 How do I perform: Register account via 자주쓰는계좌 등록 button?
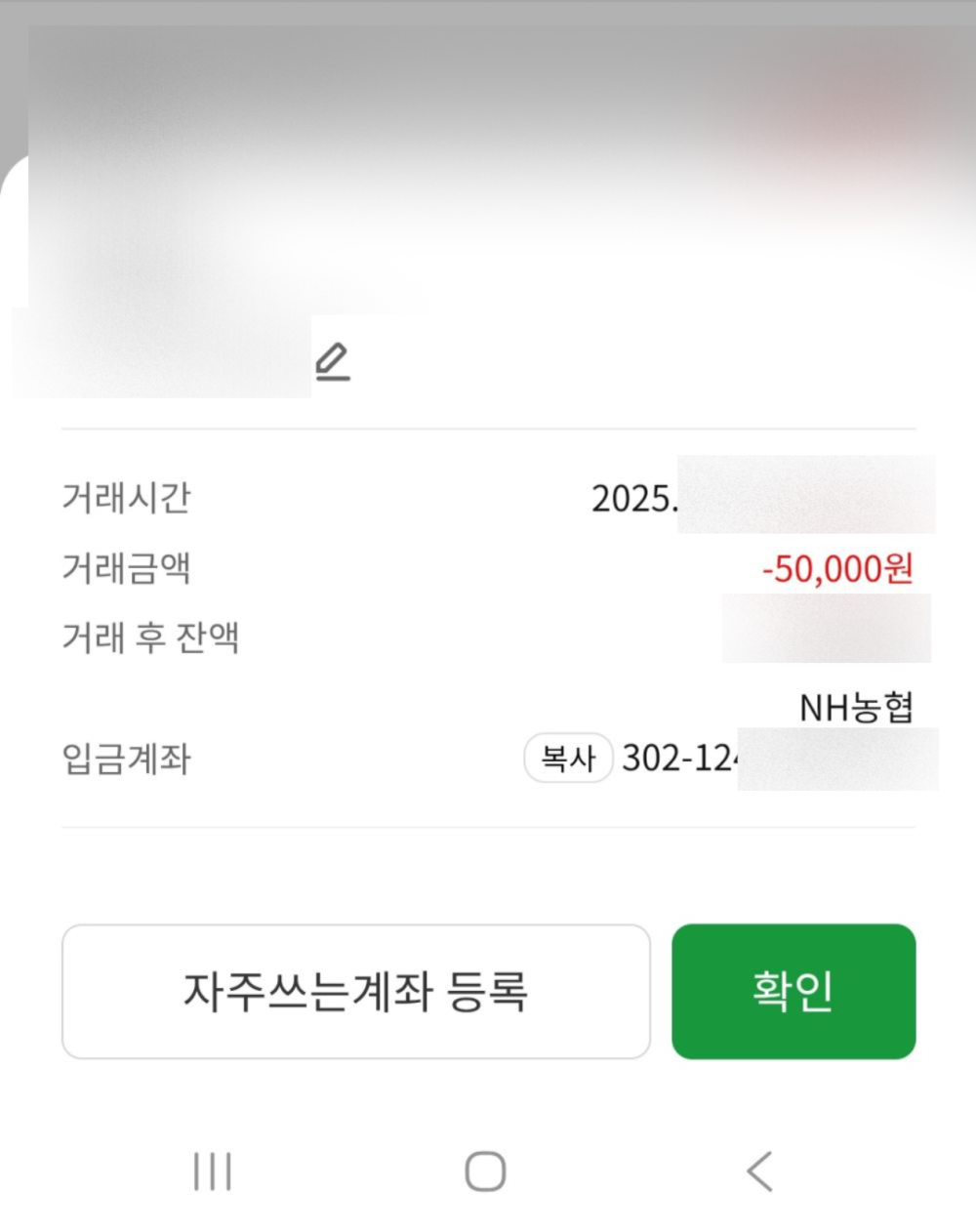pyautogui.click(x=356, y=991)
